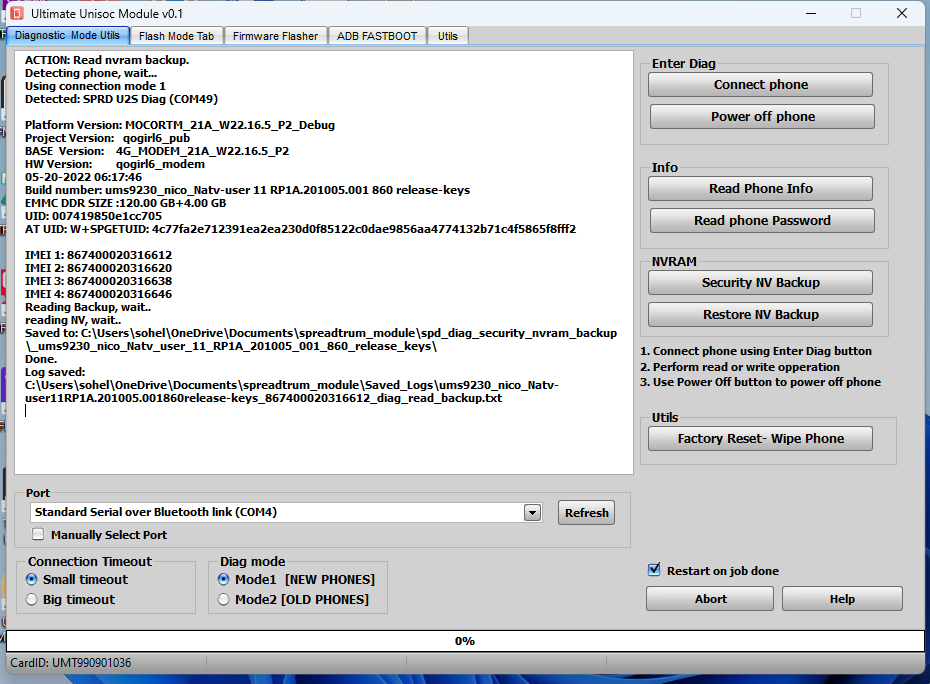Viewport: 930px width, 684px height.
Task: Switch to the Flash Mode Tab
Action: [x=176, y=36]
